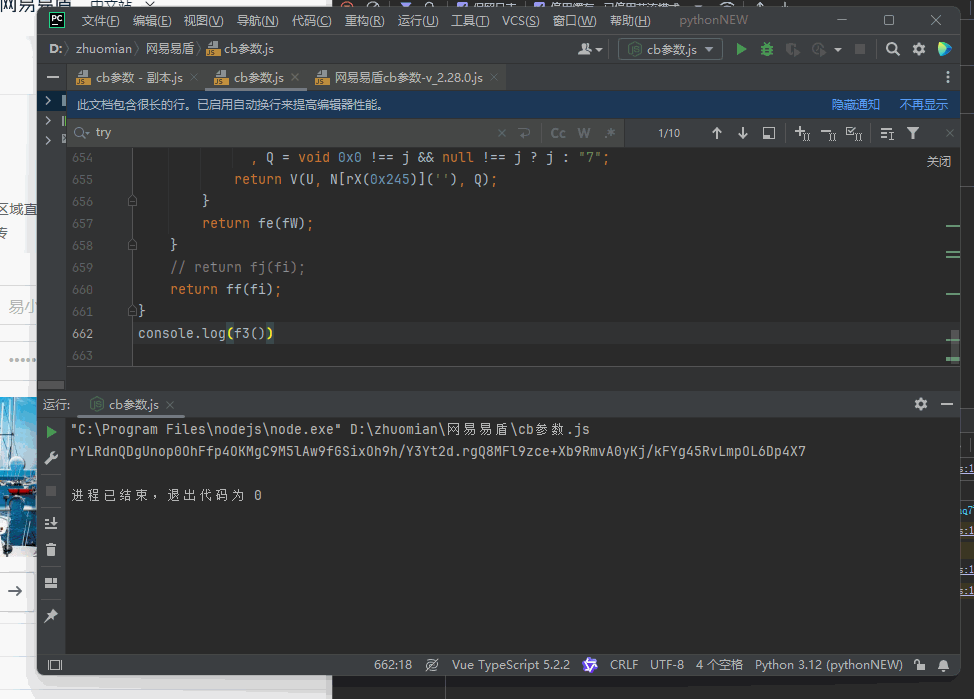Toggle match case (Cc) in search

pos(558,133)
